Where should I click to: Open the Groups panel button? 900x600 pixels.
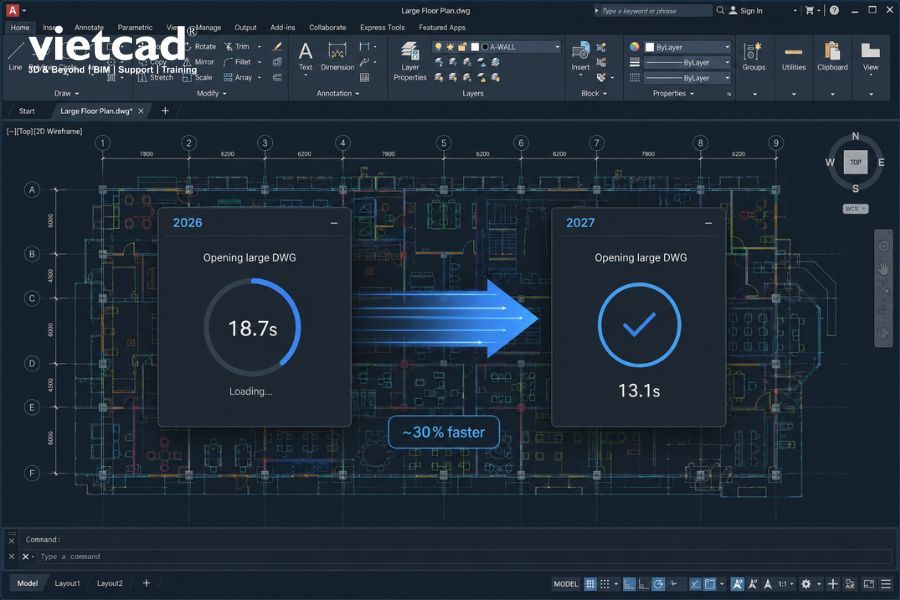(x=754, y=56)
